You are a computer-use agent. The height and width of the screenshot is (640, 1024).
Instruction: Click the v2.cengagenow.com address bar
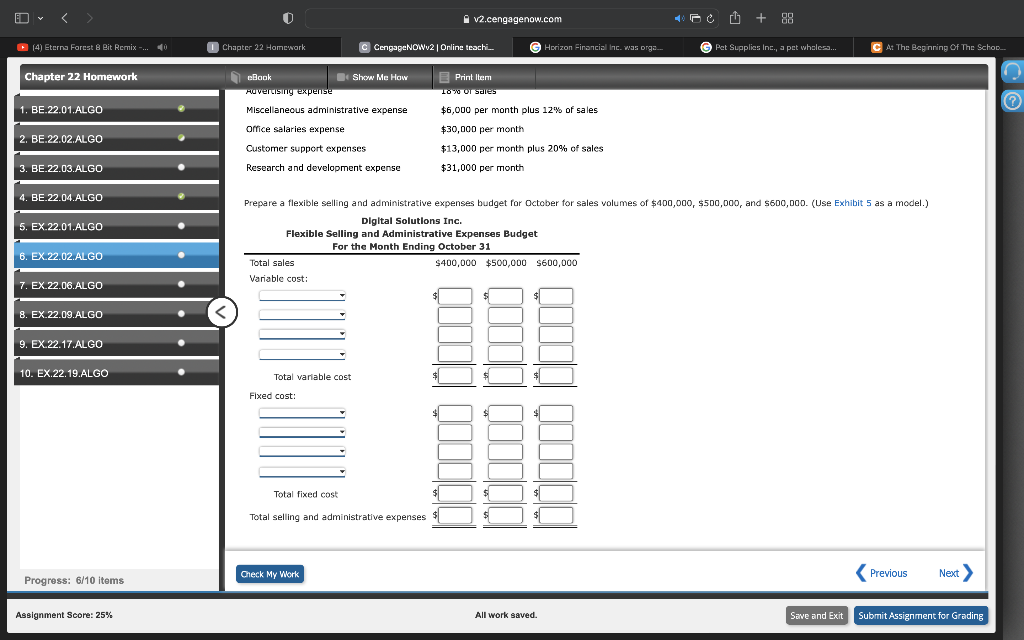512,19
